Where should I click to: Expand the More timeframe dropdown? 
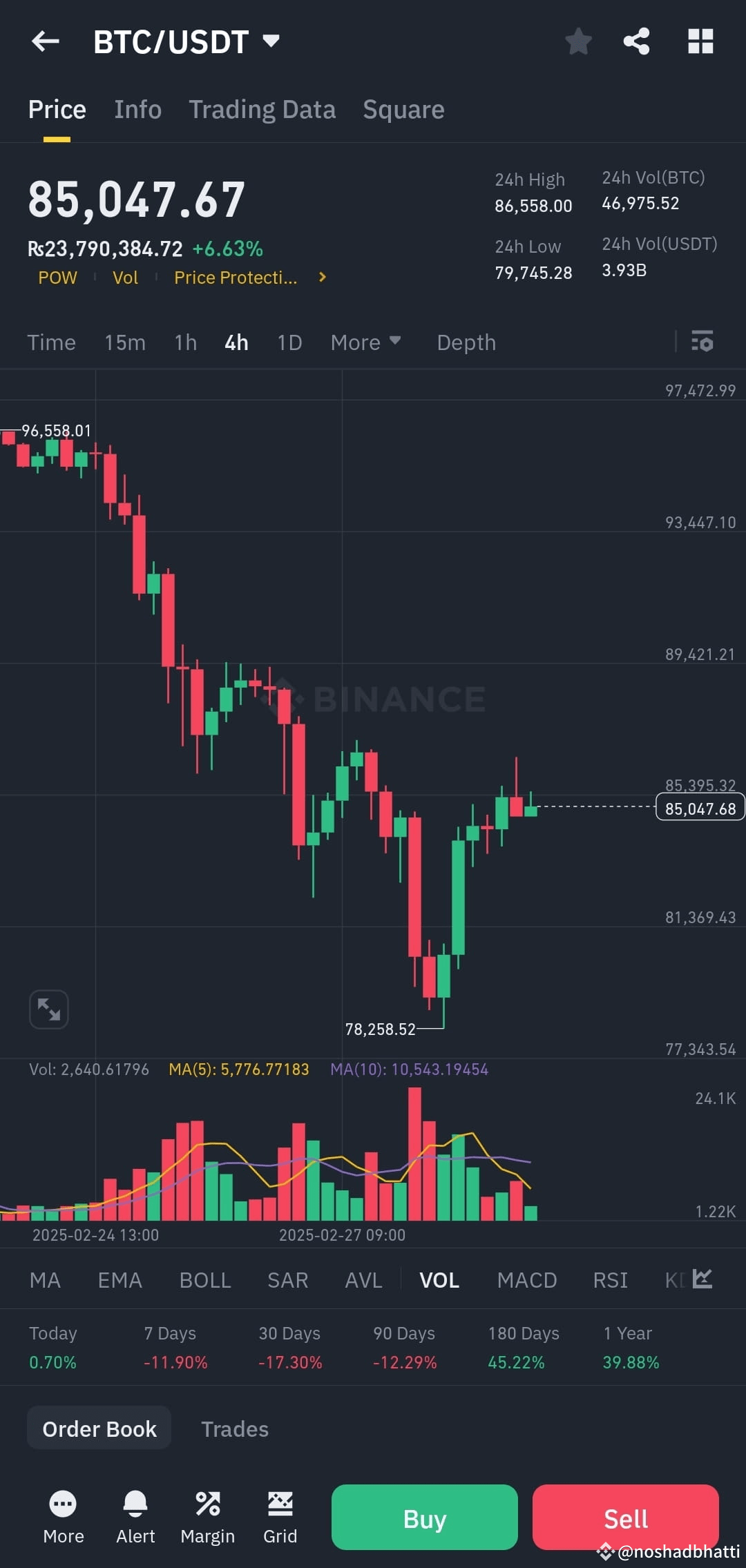pyautogui.click(x=365, y=342)
